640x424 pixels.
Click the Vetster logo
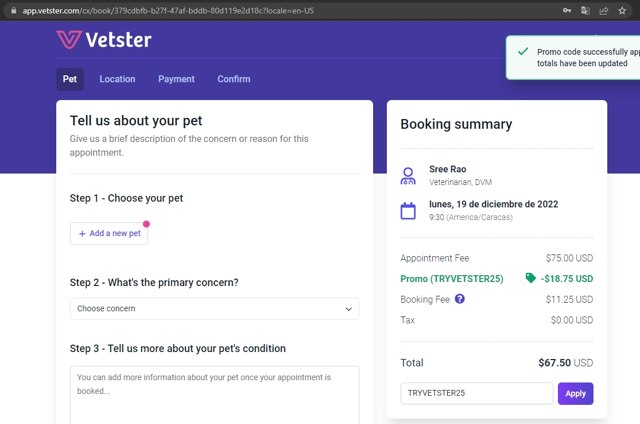tap(104, 40)
